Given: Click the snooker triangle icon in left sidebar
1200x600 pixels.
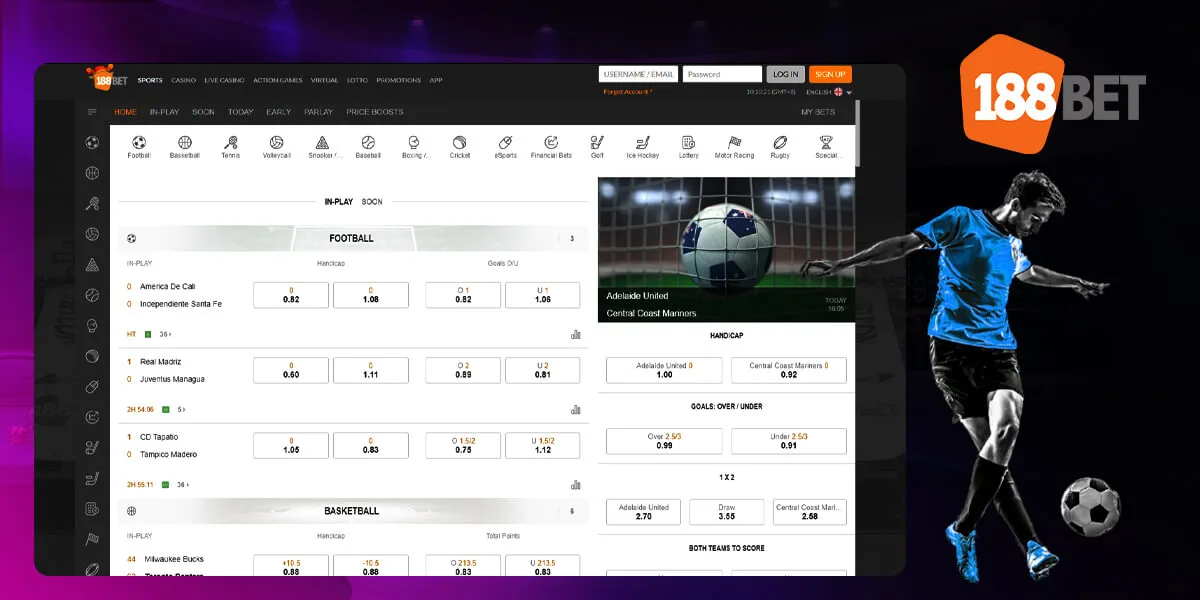Looking at the screenshot, I should point(92,265).
